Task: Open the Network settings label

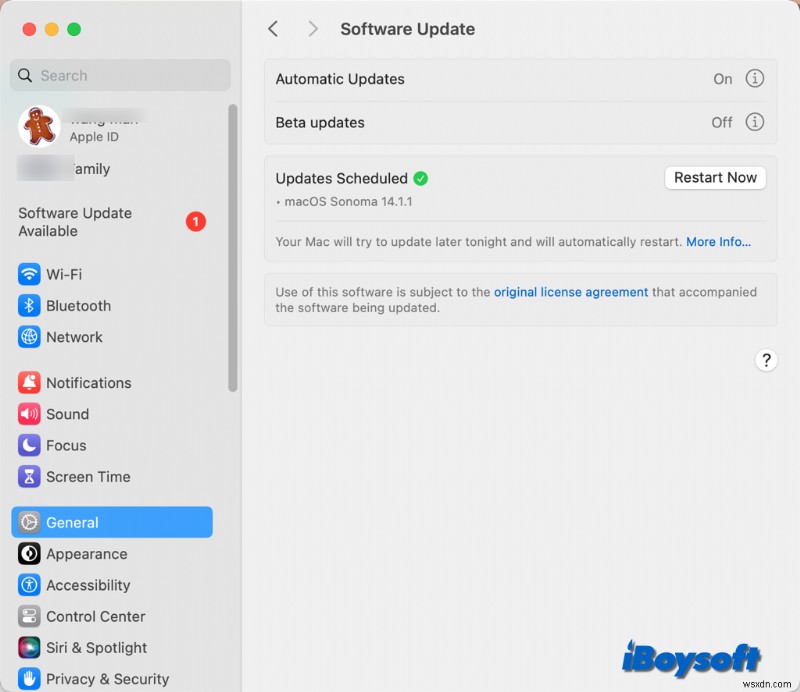Action: [74, 337]
